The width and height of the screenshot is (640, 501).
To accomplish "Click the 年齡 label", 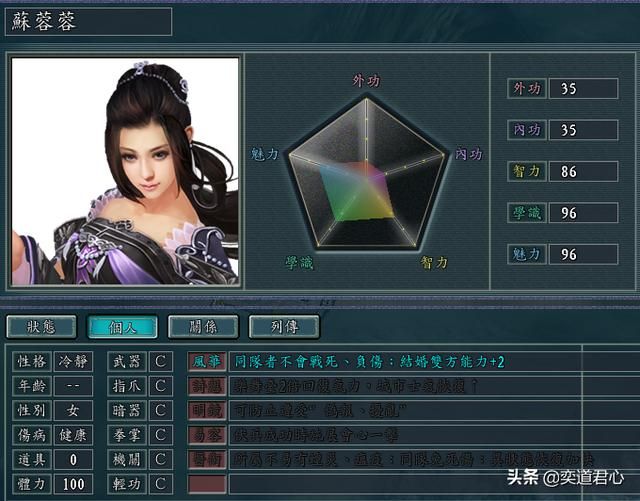I will (32, 386).
